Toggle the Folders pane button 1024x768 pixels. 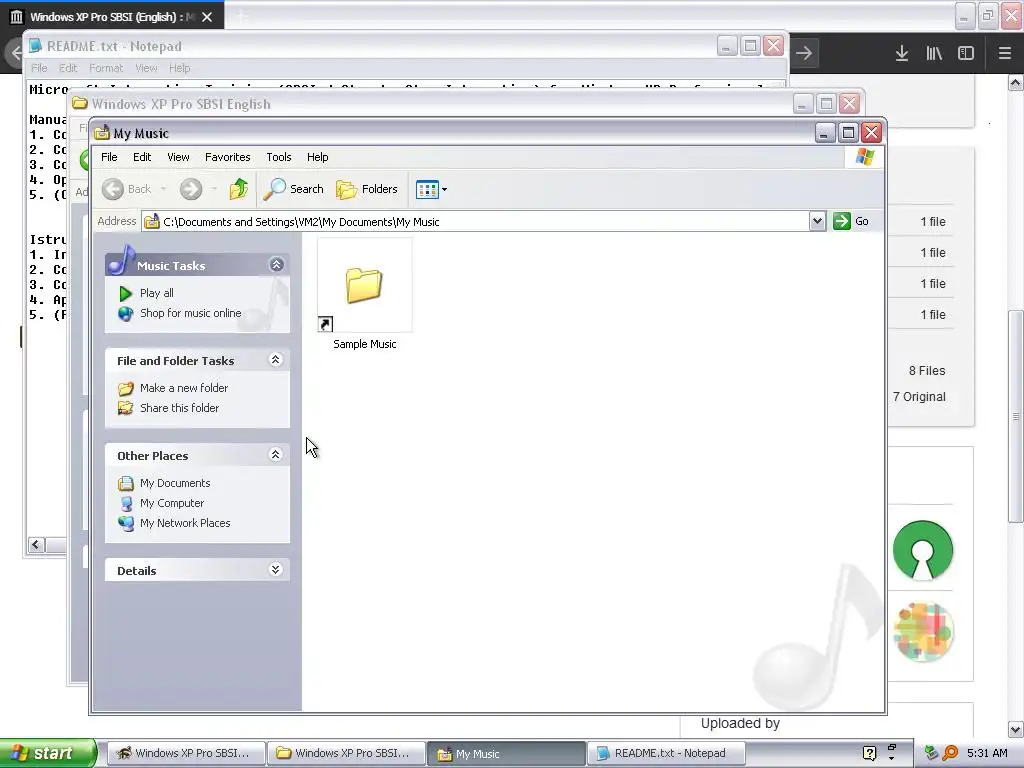[367, 189]
